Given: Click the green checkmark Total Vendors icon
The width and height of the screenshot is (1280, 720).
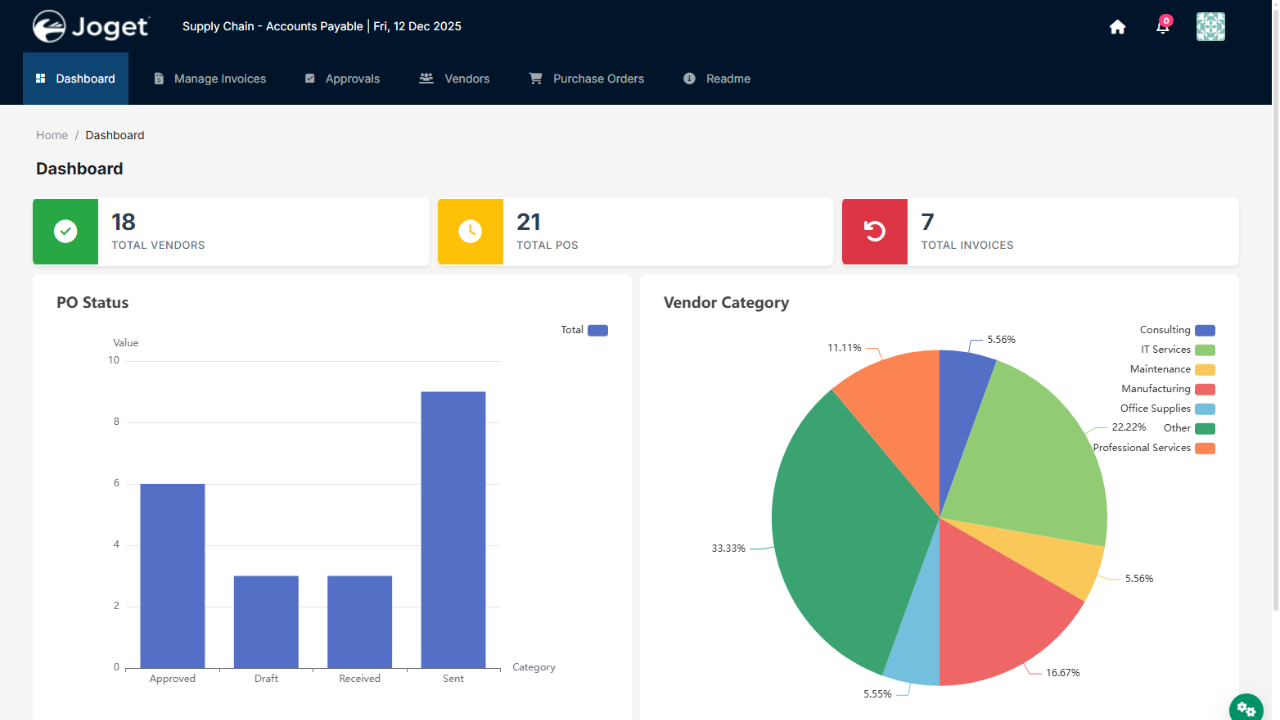Looking at the screenshot, I should (65, 231).
